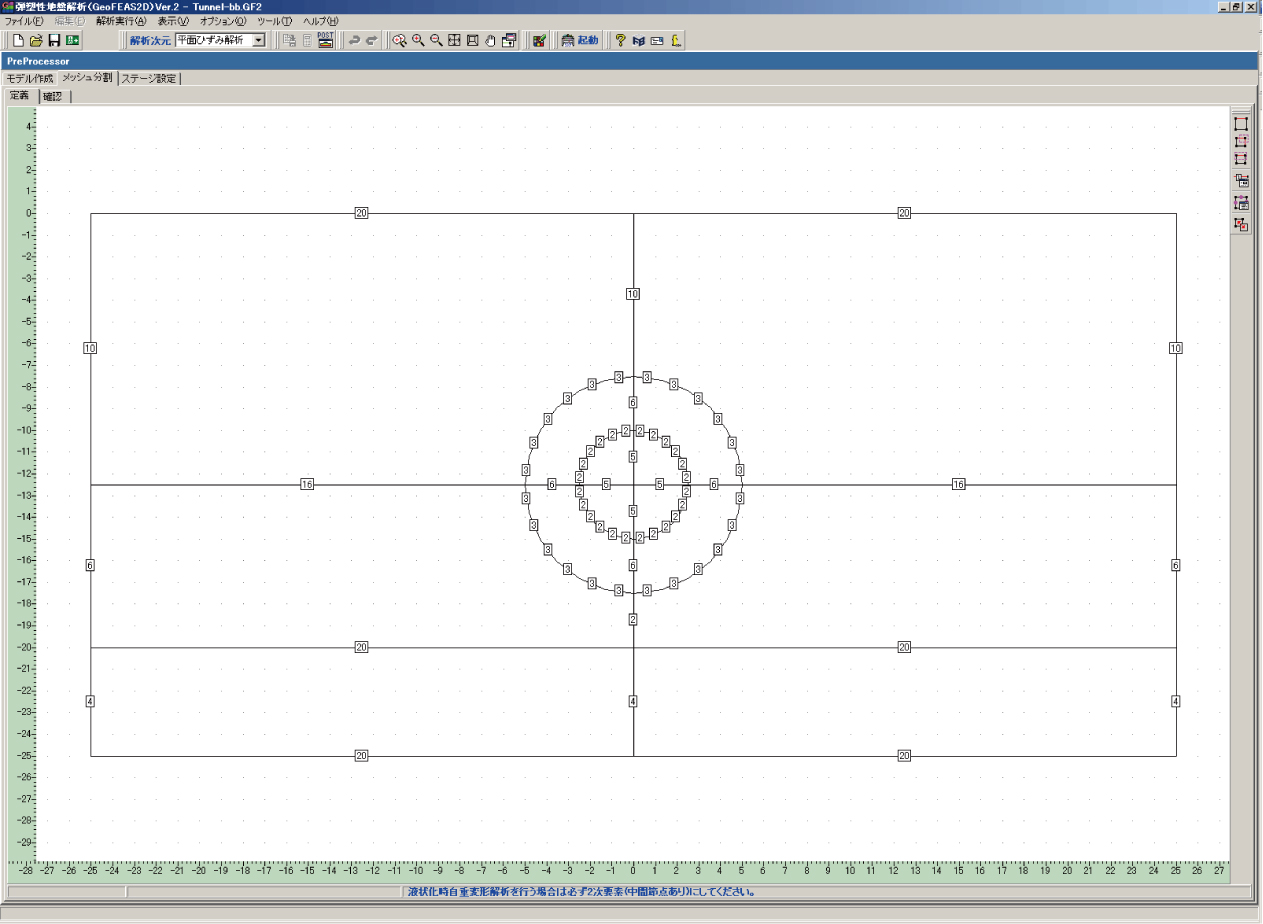Click the yellow question mark help icon

pos(620,41)
